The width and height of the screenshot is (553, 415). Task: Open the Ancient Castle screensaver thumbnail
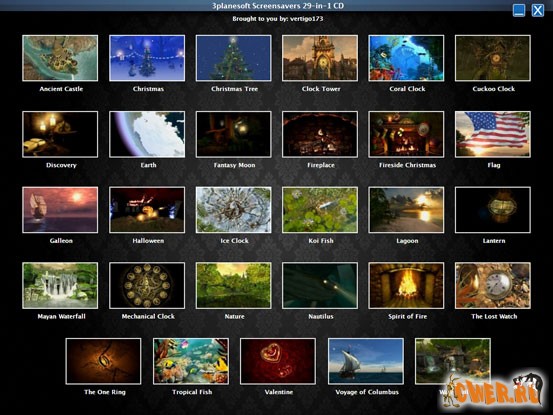(60, 58)
